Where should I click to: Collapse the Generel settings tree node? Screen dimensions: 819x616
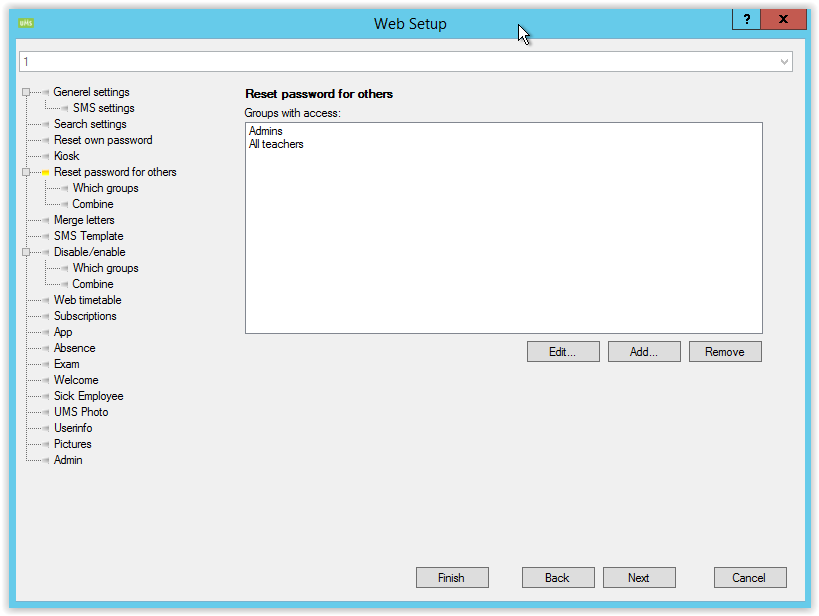click(x=27, y=93)
